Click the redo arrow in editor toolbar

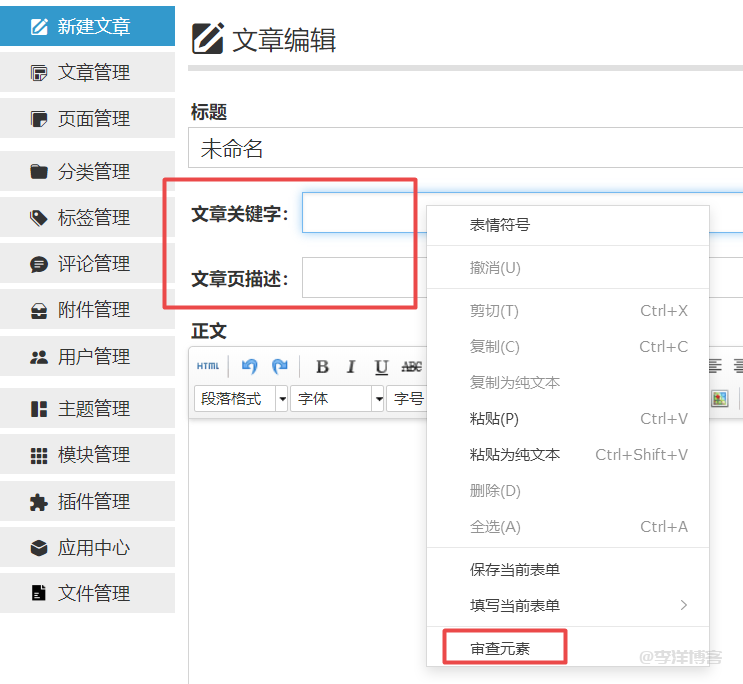pyautogui.click(x=280, y=366)
